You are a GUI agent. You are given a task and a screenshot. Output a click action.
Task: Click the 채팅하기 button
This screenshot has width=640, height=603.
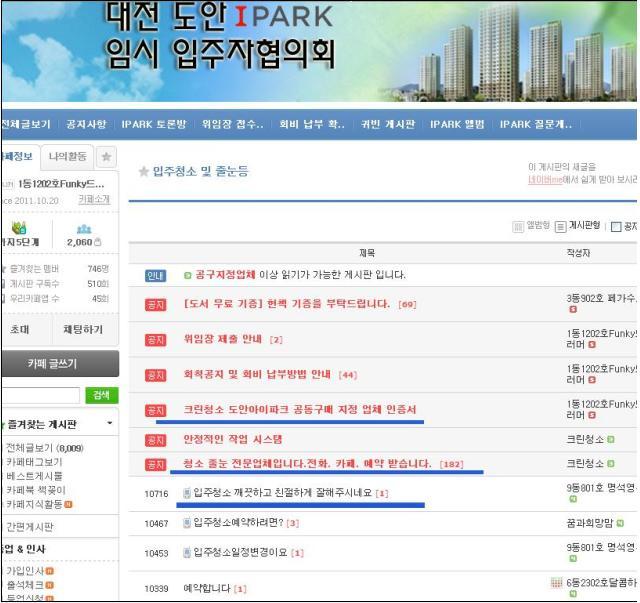coord(83,329)
